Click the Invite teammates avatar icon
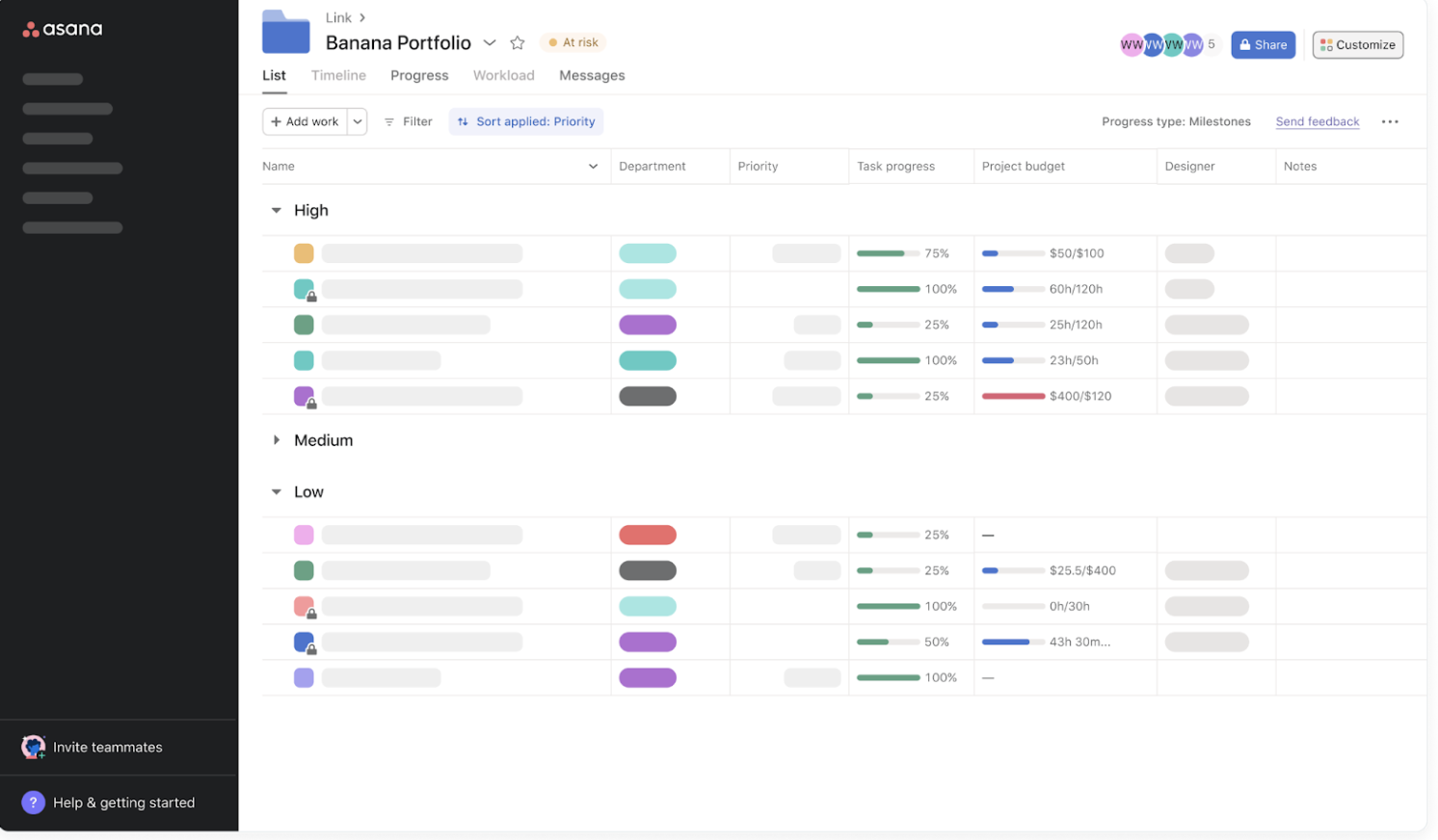 coord(33,747)
